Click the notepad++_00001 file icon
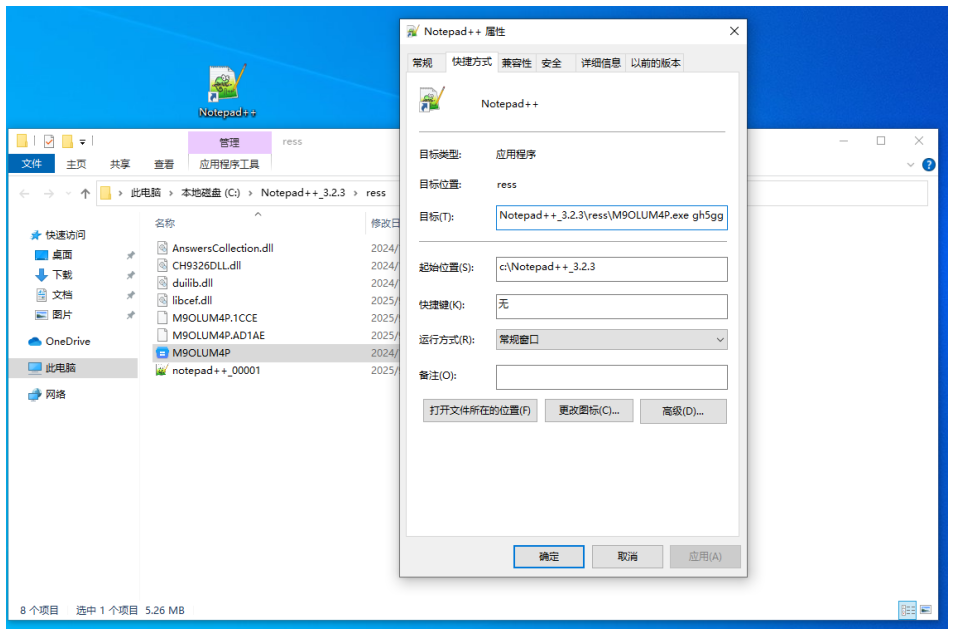956x631 pixels. 163,371
